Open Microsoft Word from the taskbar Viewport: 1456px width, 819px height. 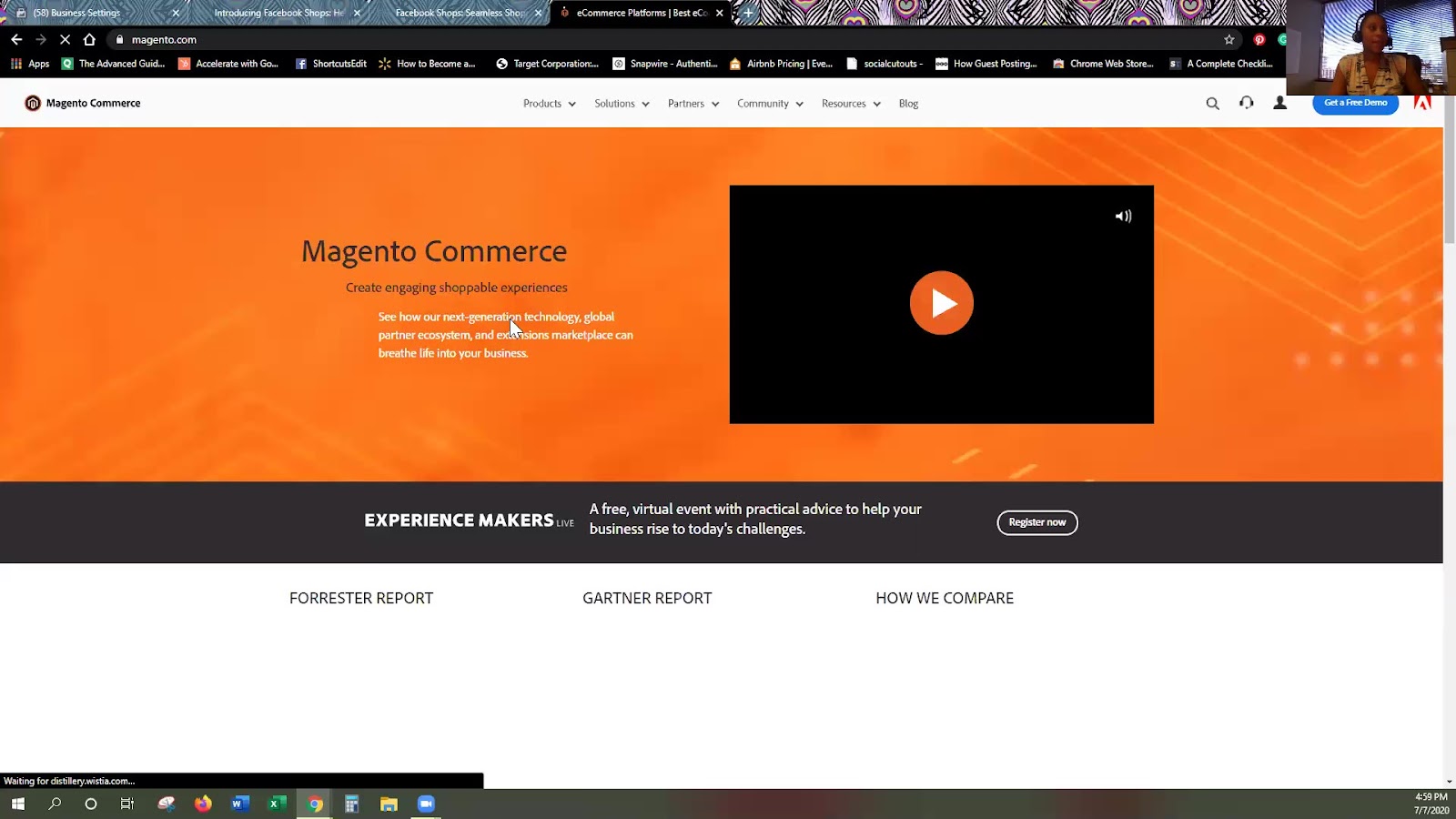coord(240,804)
